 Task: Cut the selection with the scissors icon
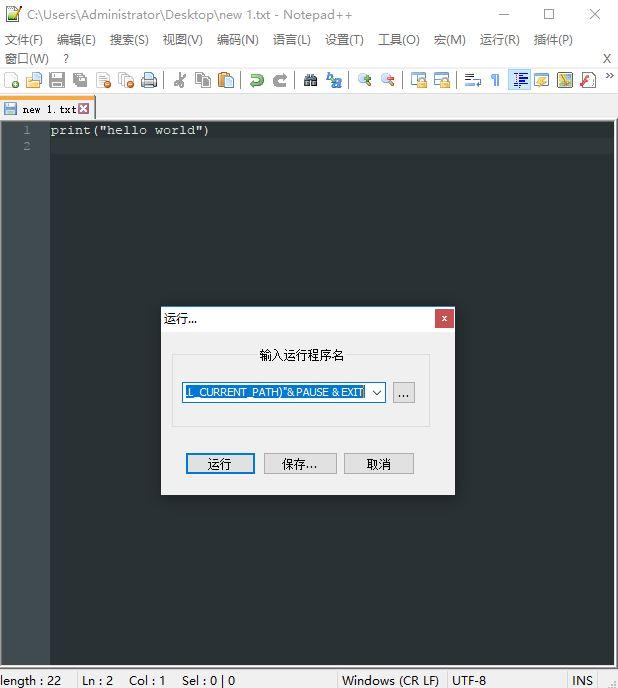pos(180,80)
